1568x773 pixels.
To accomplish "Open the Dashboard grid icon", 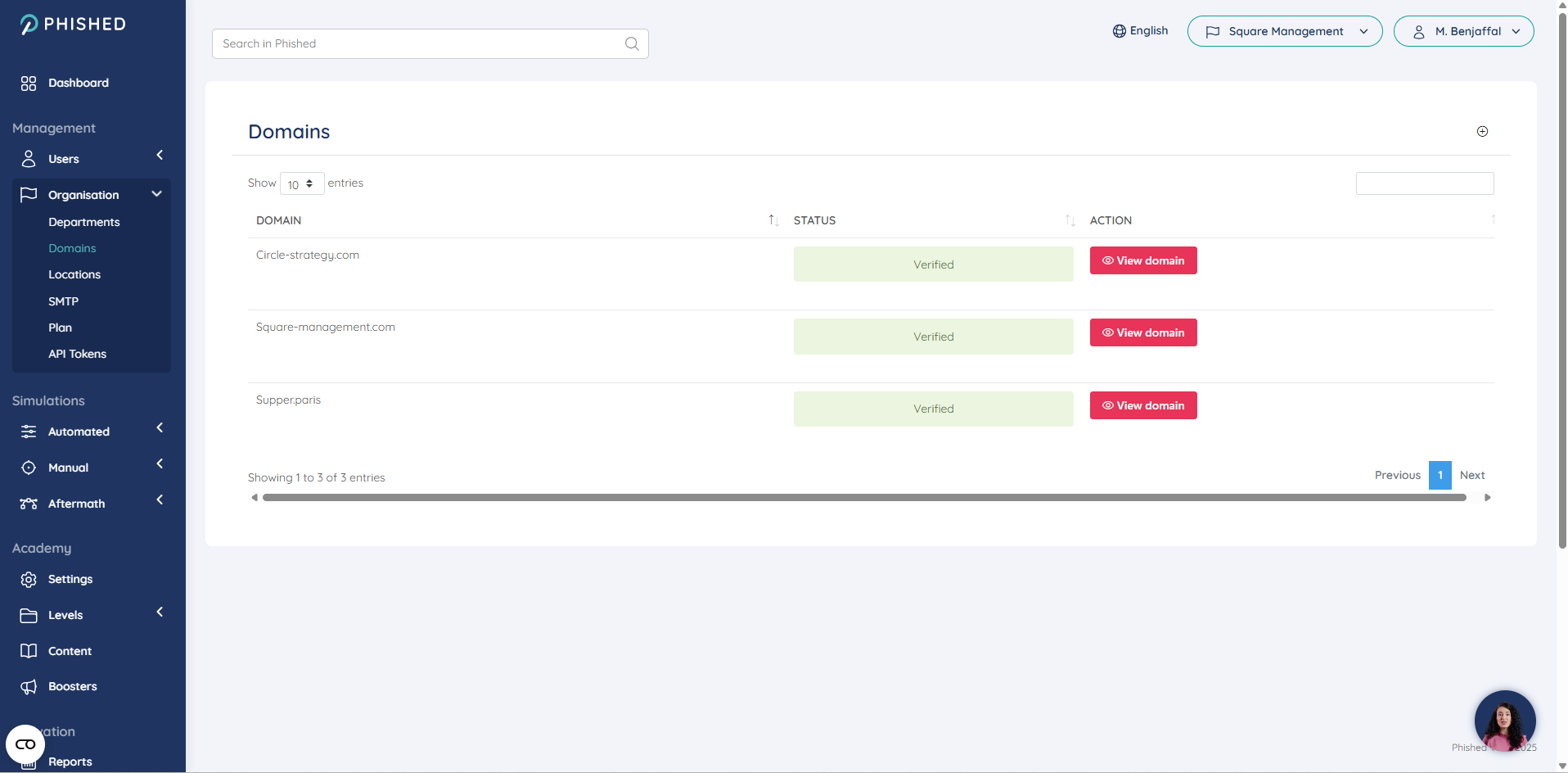I will [x=29, y=84].
